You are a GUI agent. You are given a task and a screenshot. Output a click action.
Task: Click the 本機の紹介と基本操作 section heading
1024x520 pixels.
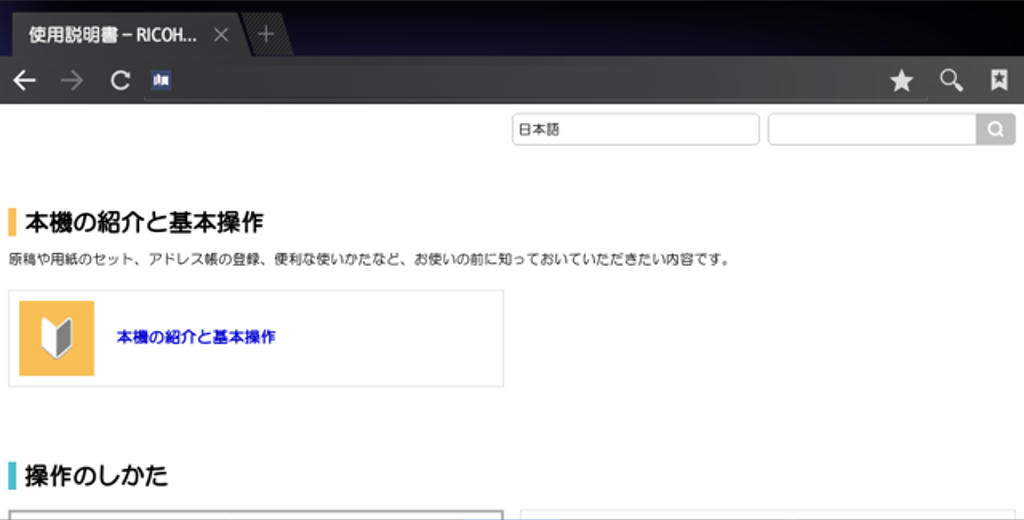point(144,222)
